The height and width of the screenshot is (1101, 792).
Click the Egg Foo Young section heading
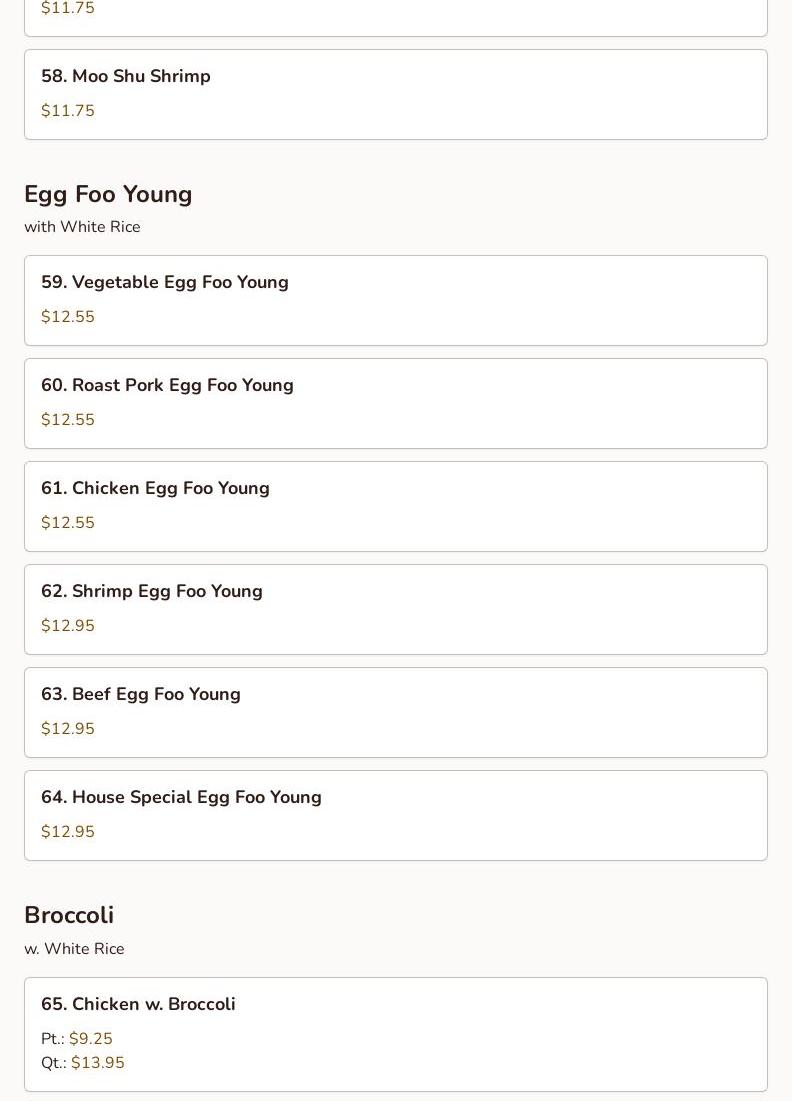pos(108,194)
